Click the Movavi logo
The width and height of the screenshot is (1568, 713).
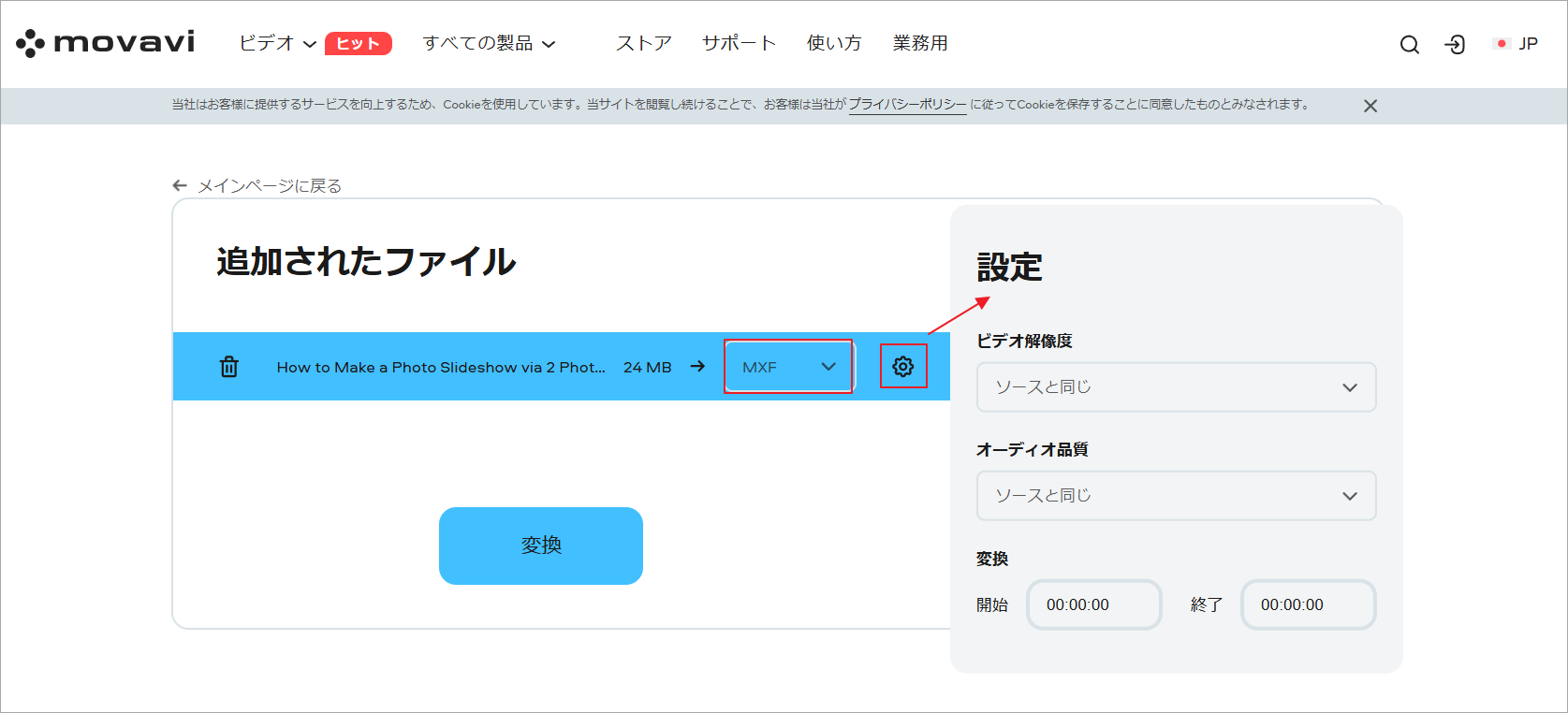pyautogui.click(x=106, y=43)
